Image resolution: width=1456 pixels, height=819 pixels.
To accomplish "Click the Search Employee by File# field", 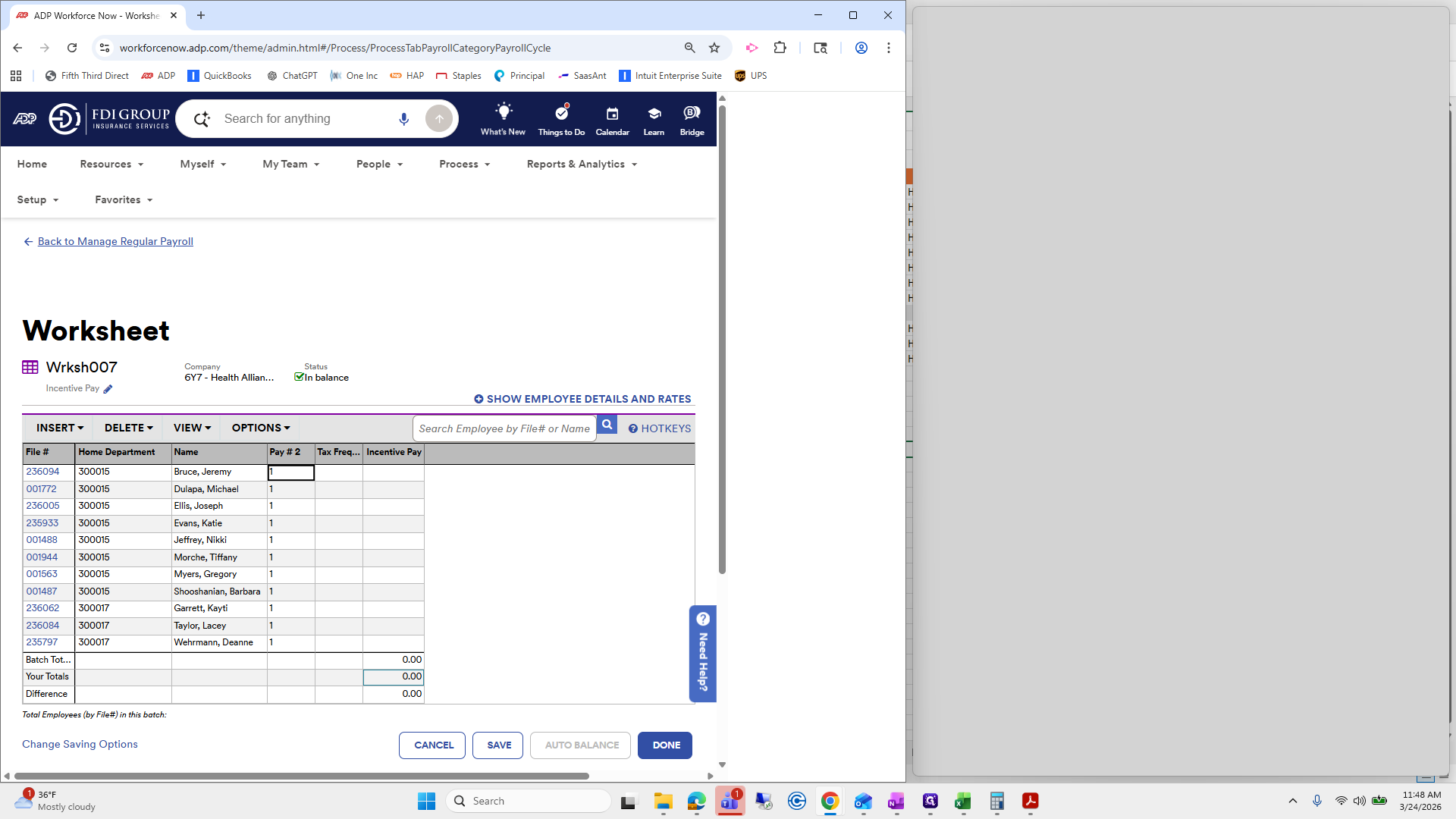I will click(x=504, y=428).
